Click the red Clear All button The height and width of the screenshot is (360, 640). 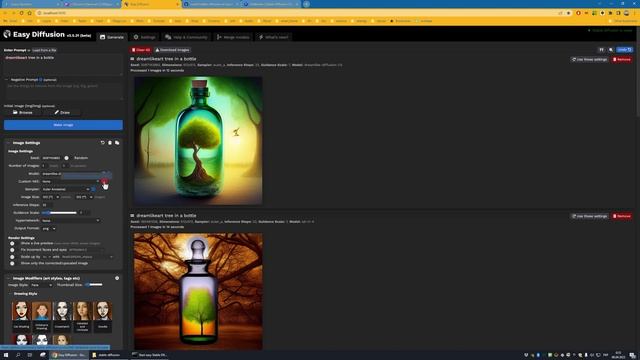click(x=141, y=50)
